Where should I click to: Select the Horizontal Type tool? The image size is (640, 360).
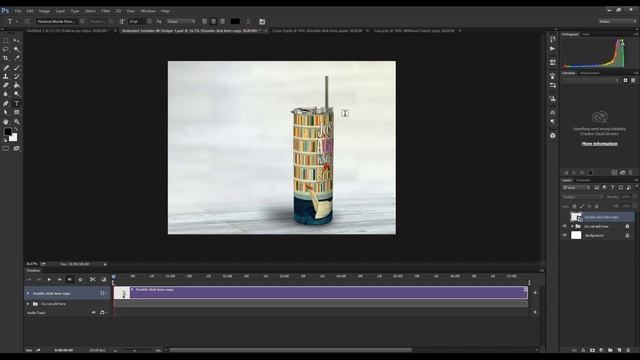(x=16, y=103)
